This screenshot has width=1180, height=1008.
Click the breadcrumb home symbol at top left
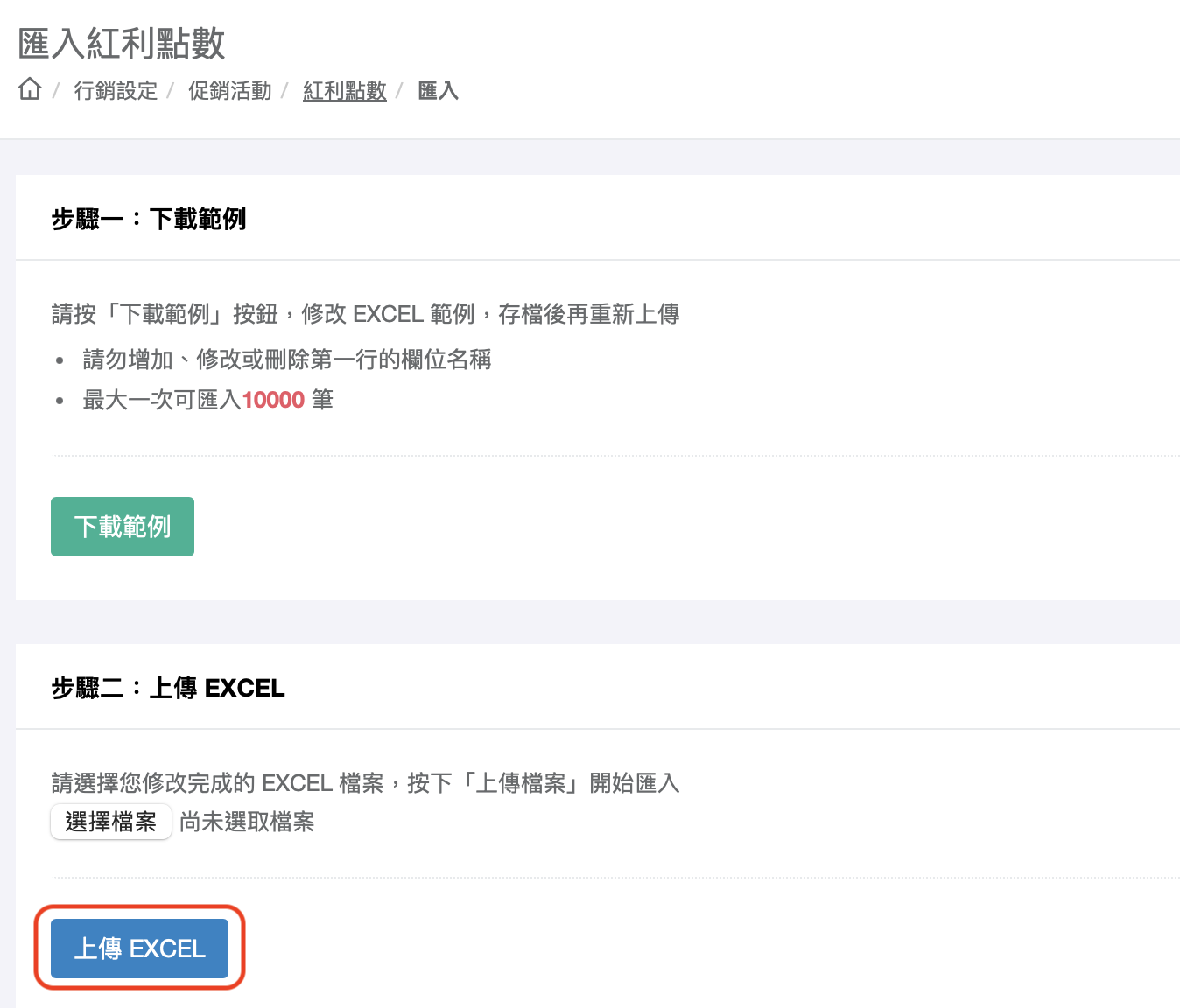[29, 89]
